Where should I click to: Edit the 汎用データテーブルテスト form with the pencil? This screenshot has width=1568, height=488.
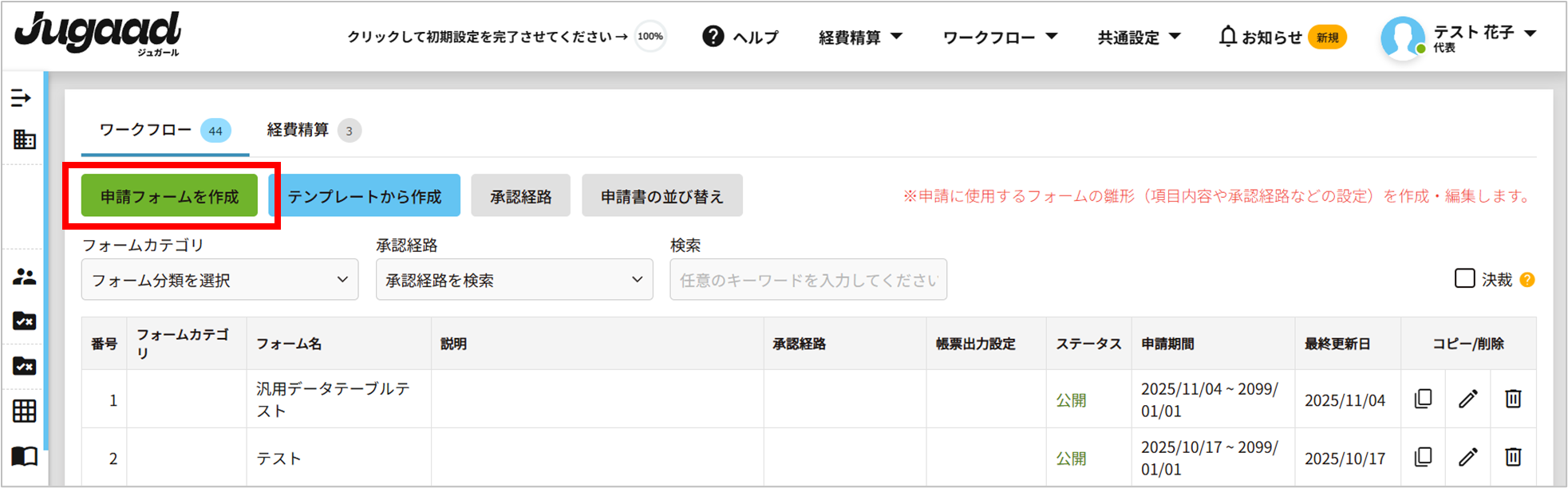[1467, 399]
